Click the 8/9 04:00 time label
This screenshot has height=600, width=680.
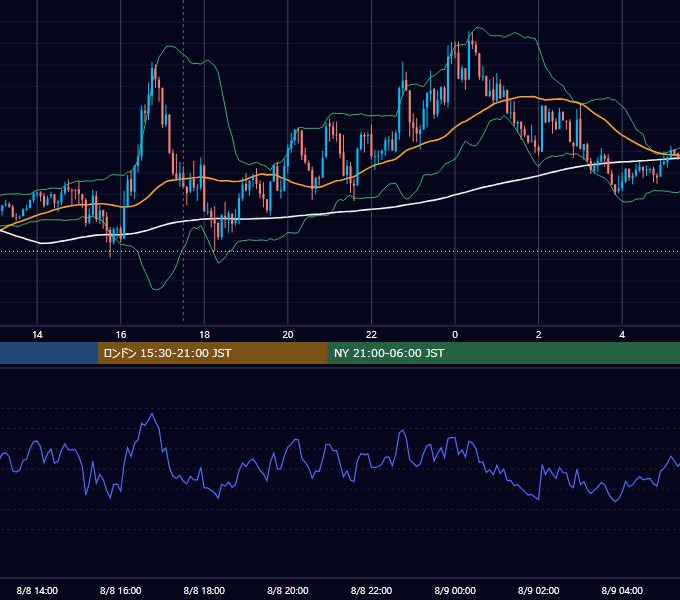622,590
